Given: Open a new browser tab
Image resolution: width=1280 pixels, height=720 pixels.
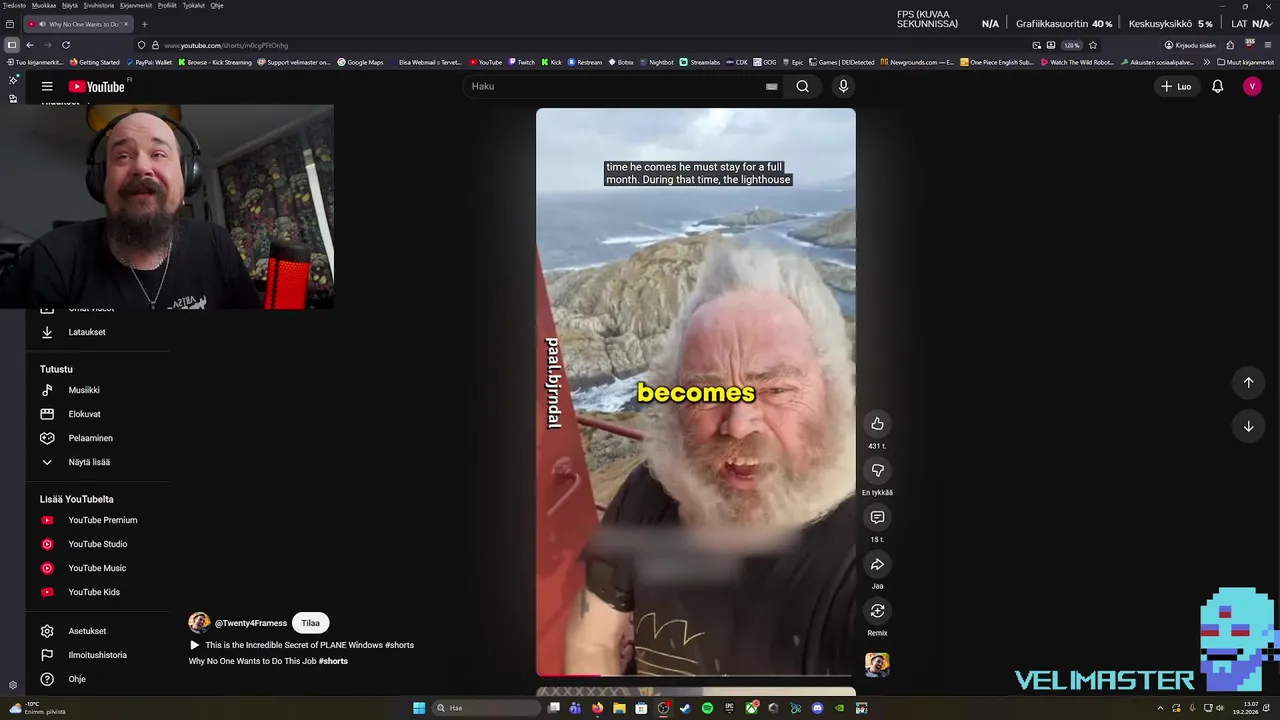Looking at the screenshot, I should tap(145, 24).
